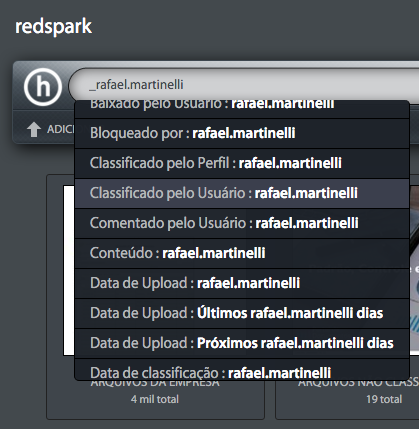419x429 pixels.
Task: Click the redspark title text
Action: (x=53, y=27)
